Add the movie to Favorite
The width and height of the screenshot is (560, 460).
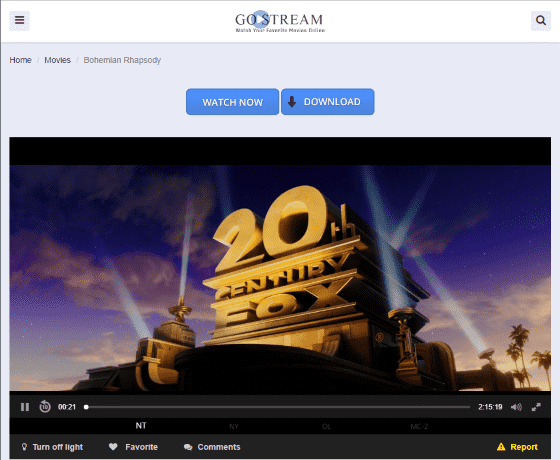(x=133, y=447)
